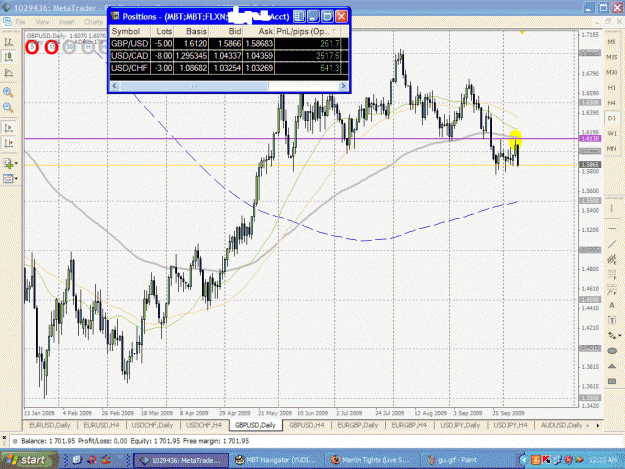Image resolution: width=625 pixels, height=469 pixels.
Task: Open the indicators list dropdown arrow
Action: [16, 163]
